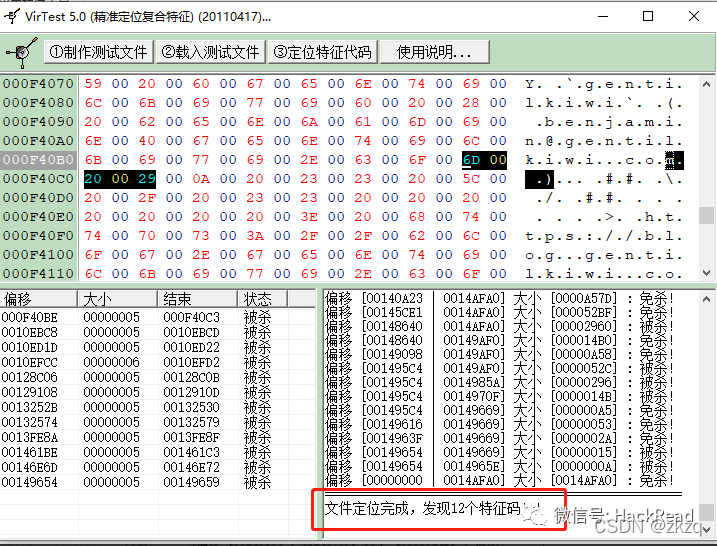Select the row with offset 00129108
This screenshot has width=717, height=546.
coord(158,392)
